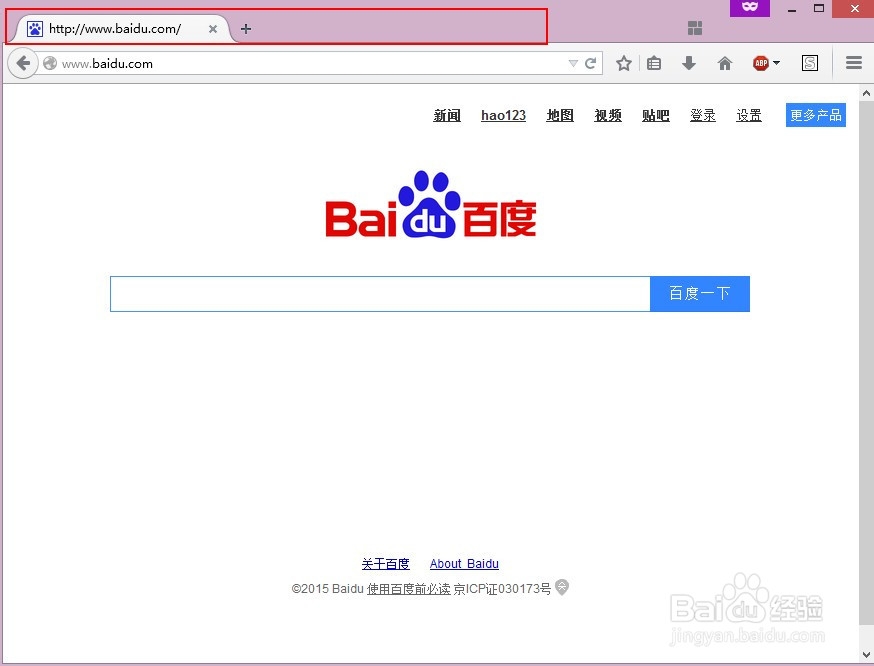Open the tab groups grid icon

coord(695,28)
